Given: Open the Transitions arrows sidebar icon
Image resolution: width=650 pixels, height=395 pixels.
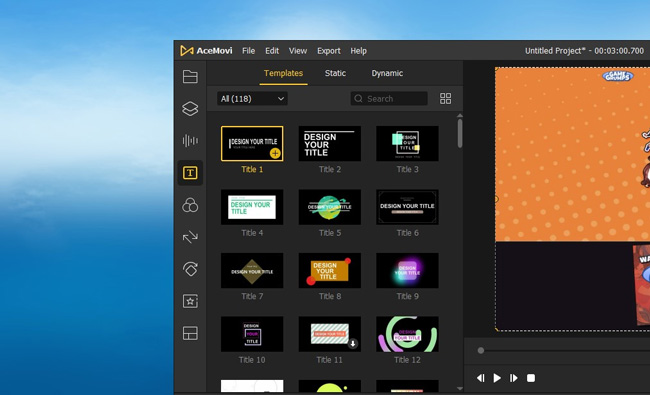Looking at the screenshot, I should click(x=190, y=237).
